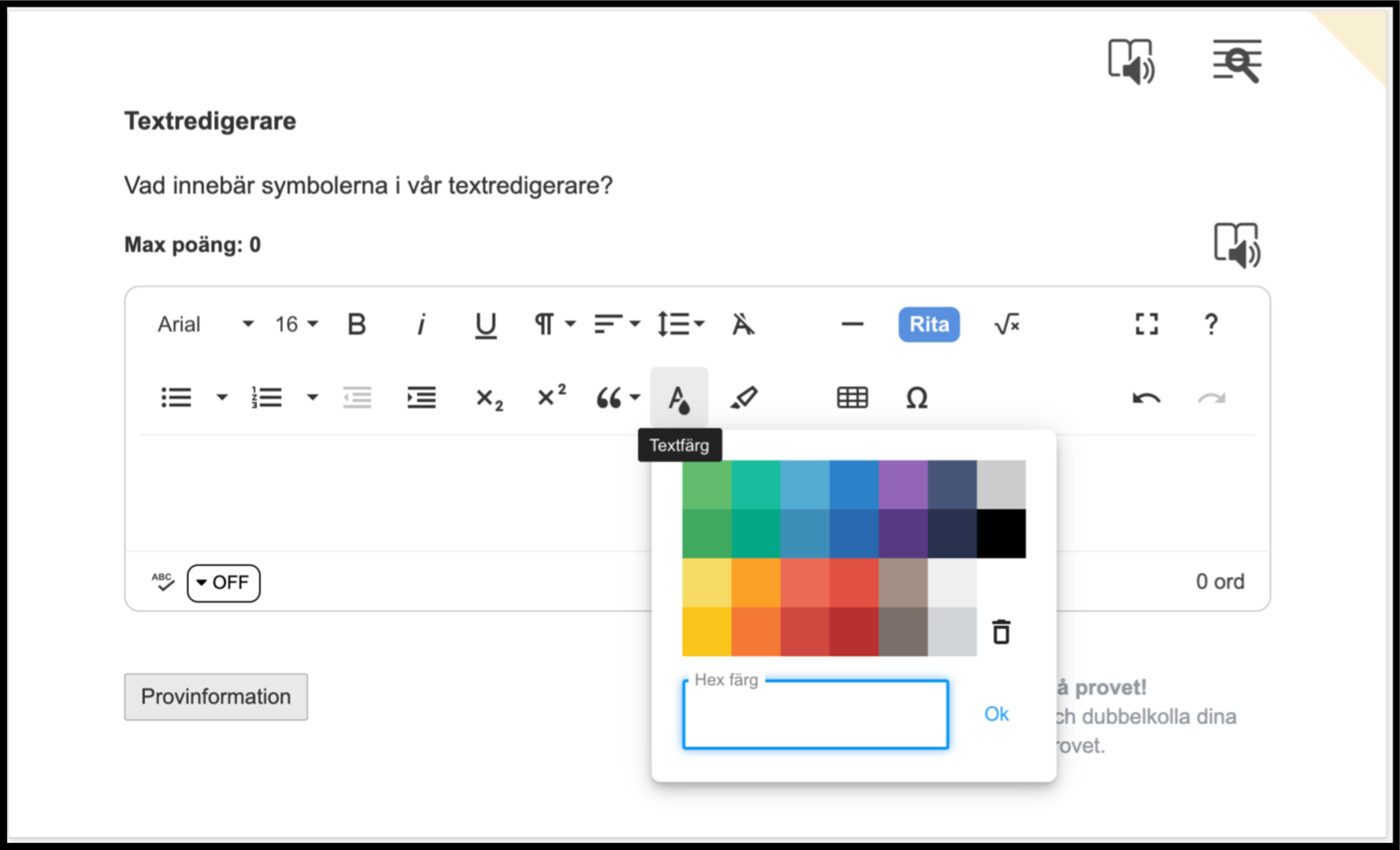Choose the dark red swatch
Viewport: 1400px width, 850px height.
pyautogui.click(x=854, y=632)
